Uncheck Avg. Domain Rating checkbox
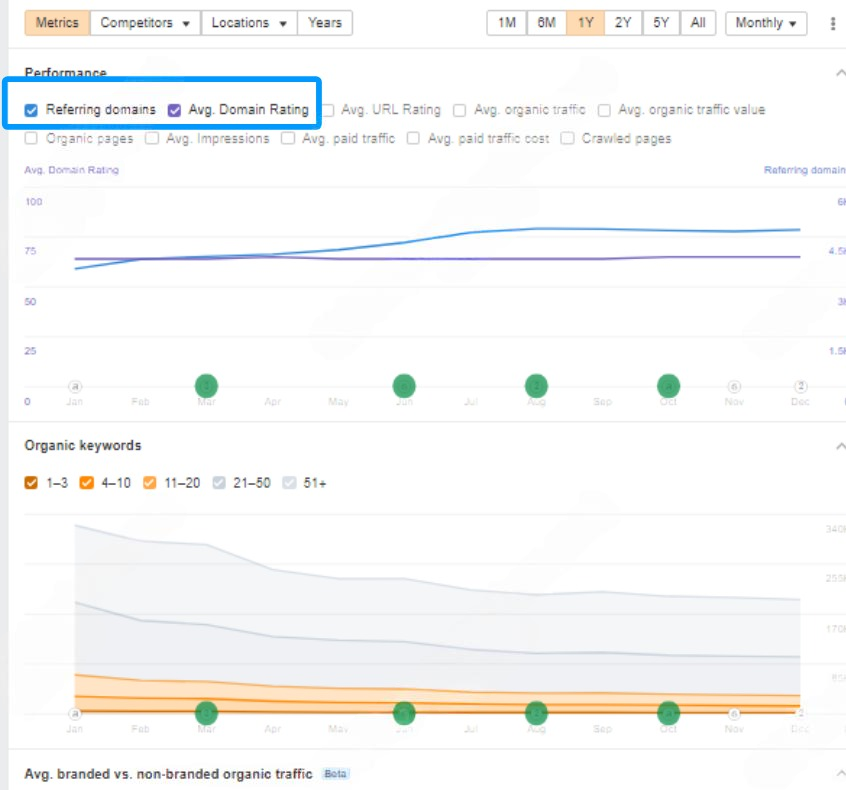Screen dimensions: 846x790 pyautogui.click(x=174, y=110)
